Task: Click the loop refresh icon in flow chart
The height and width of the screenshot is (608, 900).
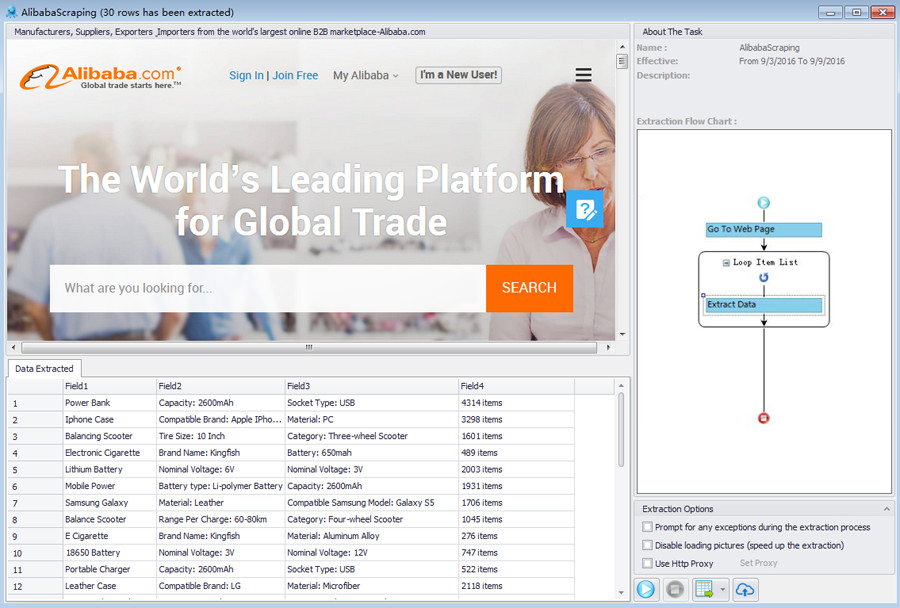Action: pyautogui.click(x=764, y=278)
